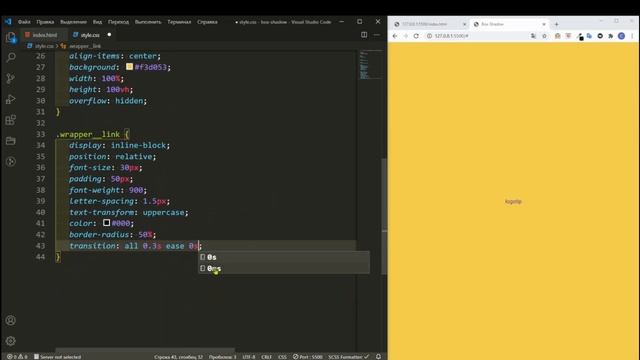
Task: Click Chrome forward arrow button
Action: point(405,36)
